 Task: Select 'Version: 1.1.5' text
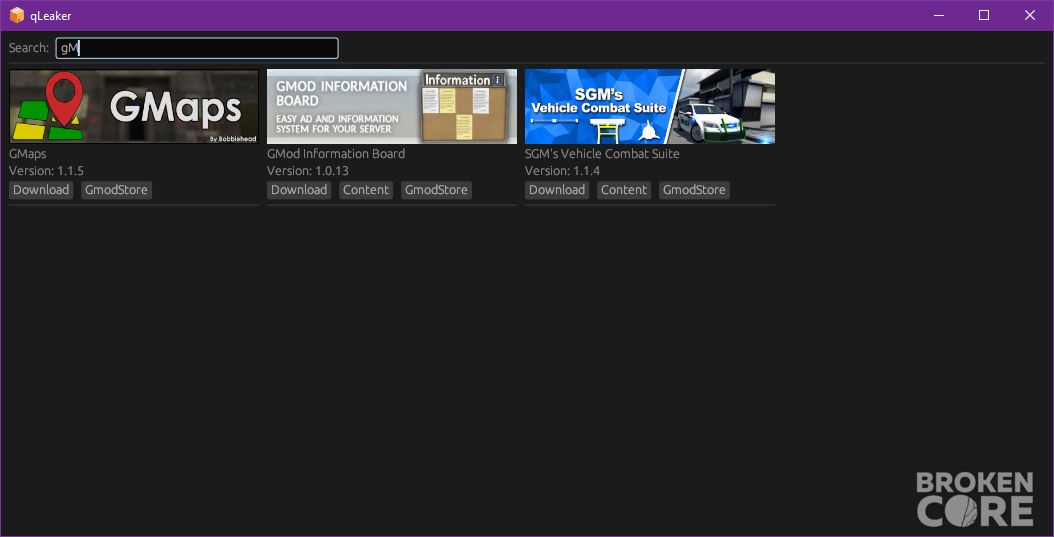click(46, 171)
